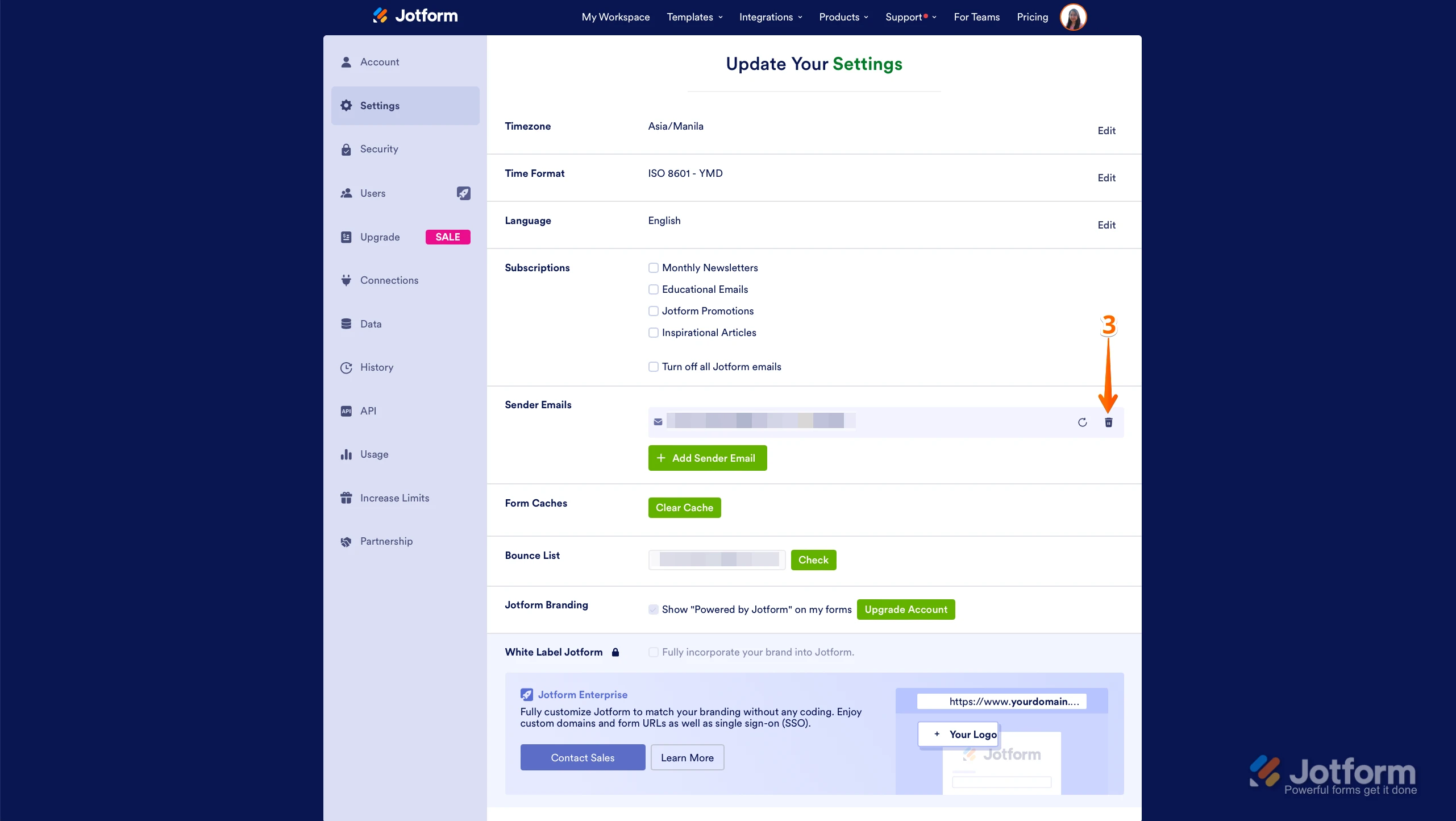Click the Connections plug icon
This screenshot has height=821, width=1456.
point(346,280)
